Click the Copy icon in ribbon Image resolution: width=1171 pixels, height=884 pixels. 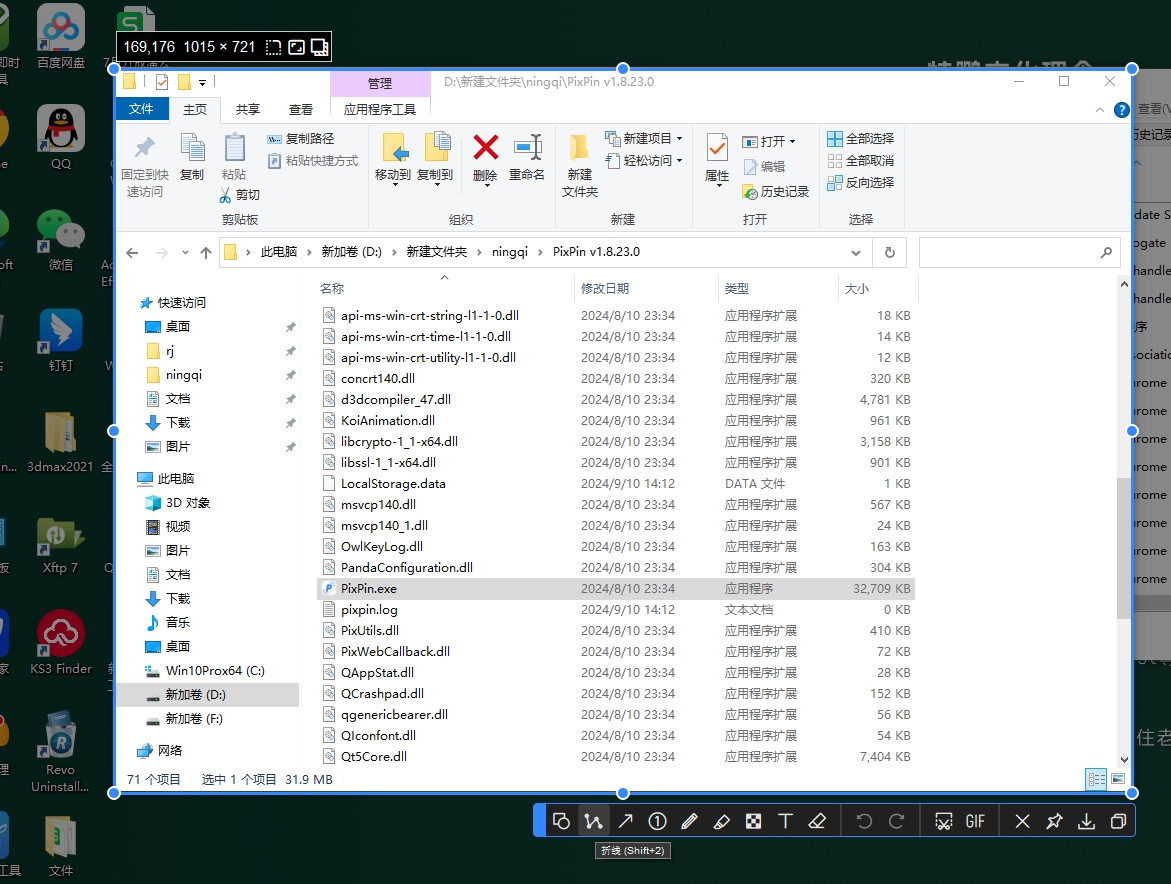point(192,147)
